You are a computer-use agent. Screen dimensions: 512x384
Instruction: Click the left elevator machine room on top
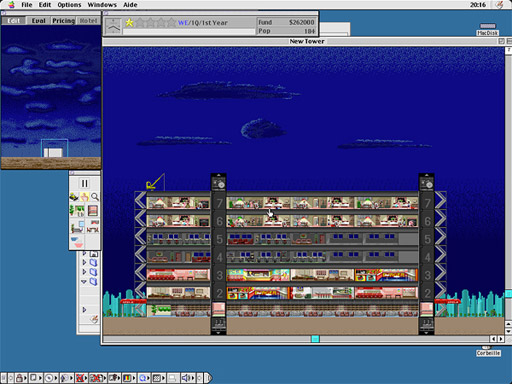(218, 182)
